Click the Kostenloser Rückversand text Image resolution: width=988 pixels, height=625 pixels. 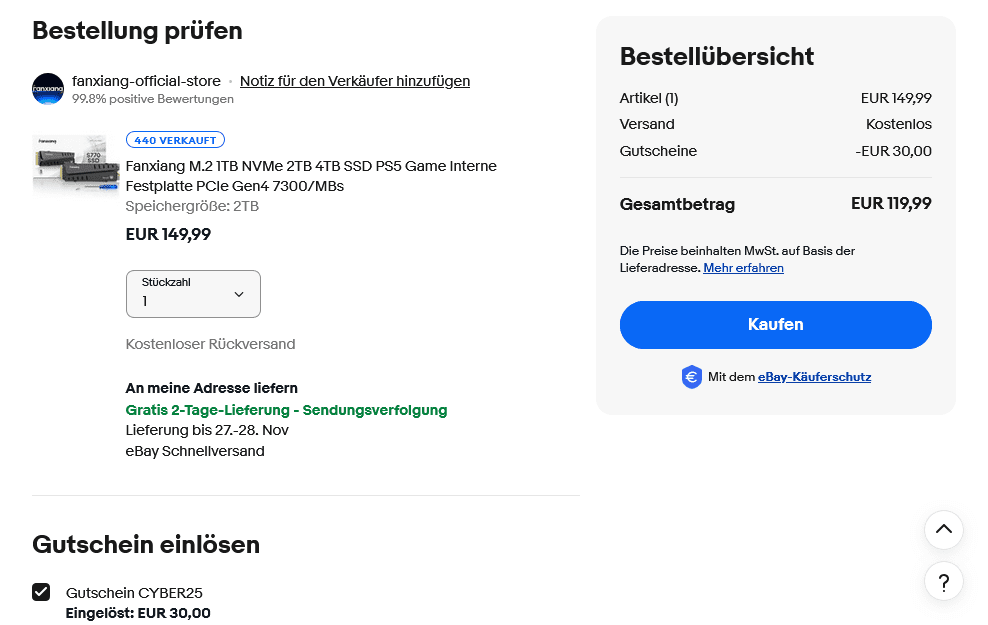click(x=210, y=344)
